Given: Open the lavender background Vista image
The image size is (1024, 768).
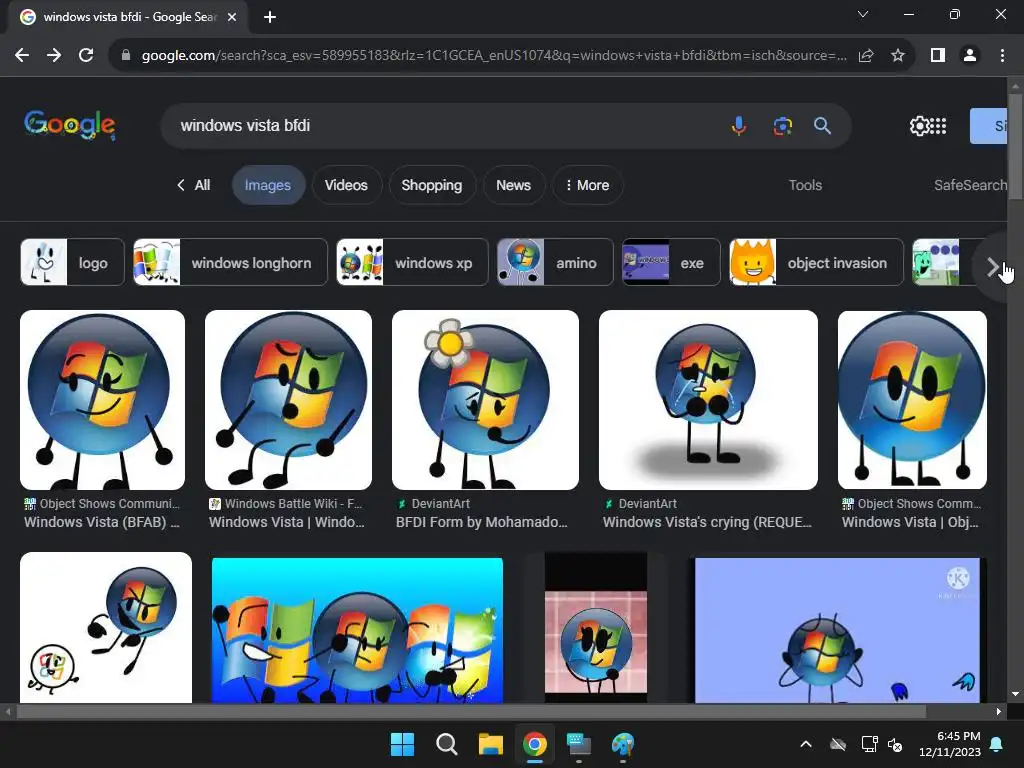Looking at the screenshot, I should (837, 630).
